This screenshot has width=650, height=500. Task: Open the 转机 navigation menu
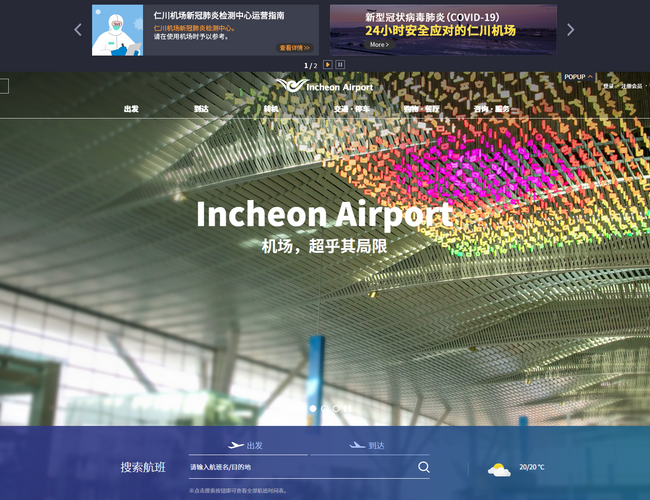(271, 109)
